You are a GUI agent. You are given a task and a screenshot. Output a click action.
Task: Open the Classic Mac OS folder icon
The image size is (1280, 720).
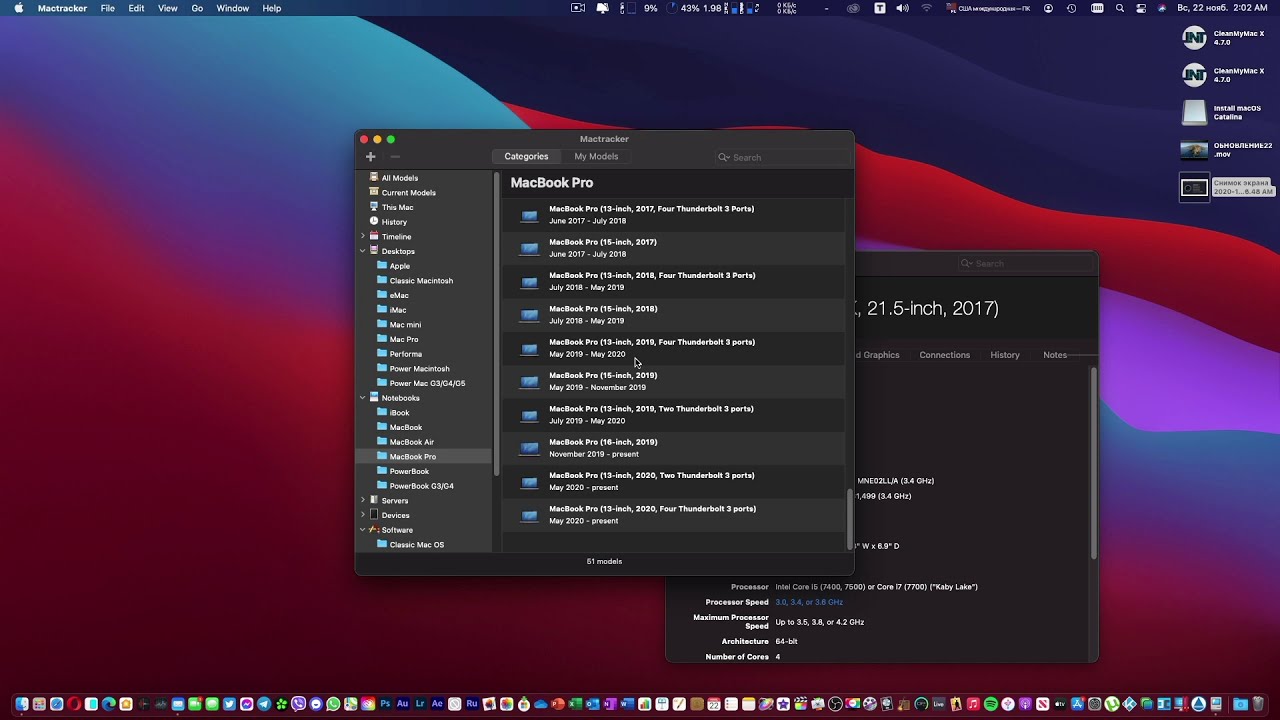coord(382,545)
